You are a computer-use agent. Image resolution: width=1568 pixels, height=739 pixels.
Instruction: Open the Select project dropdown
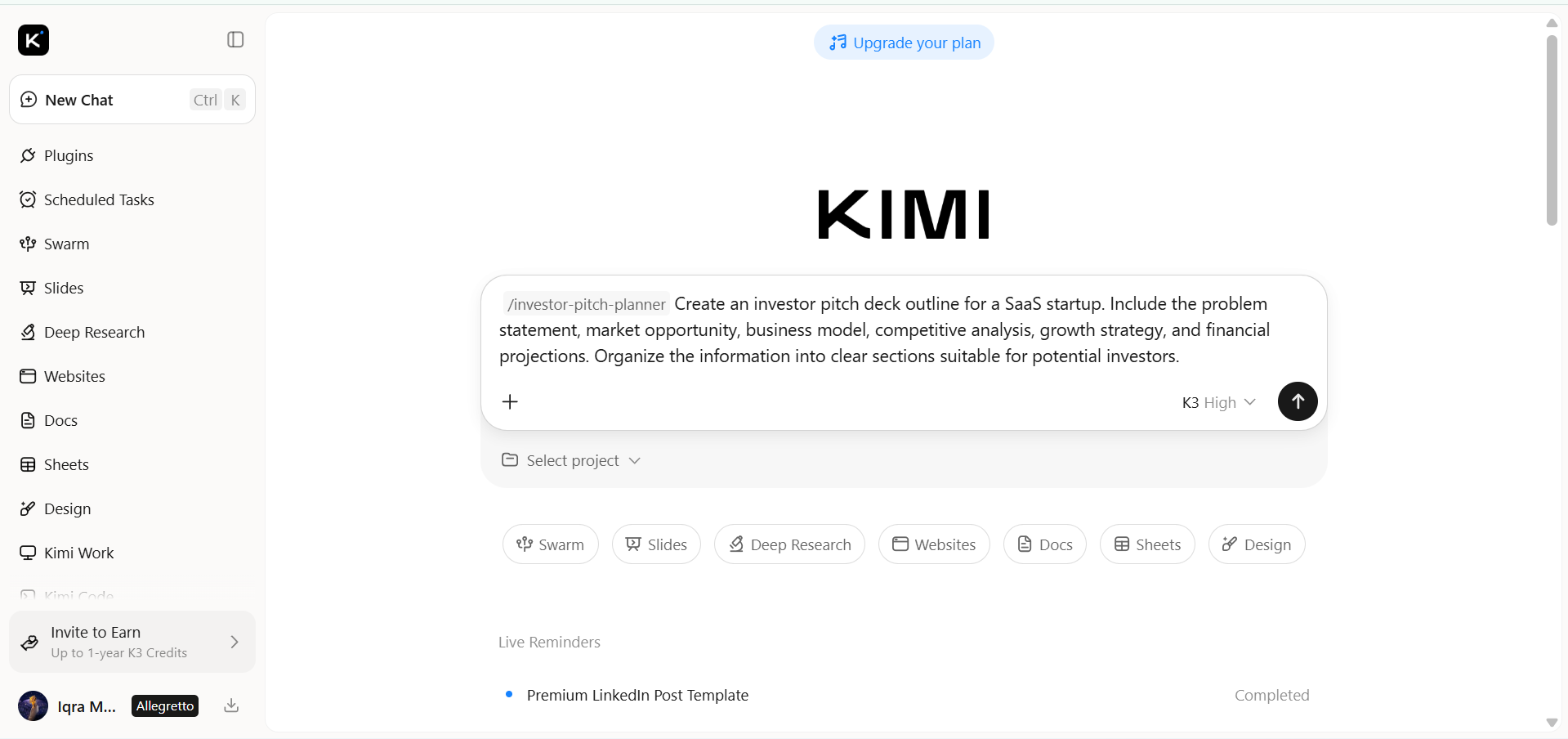[571, 460]
